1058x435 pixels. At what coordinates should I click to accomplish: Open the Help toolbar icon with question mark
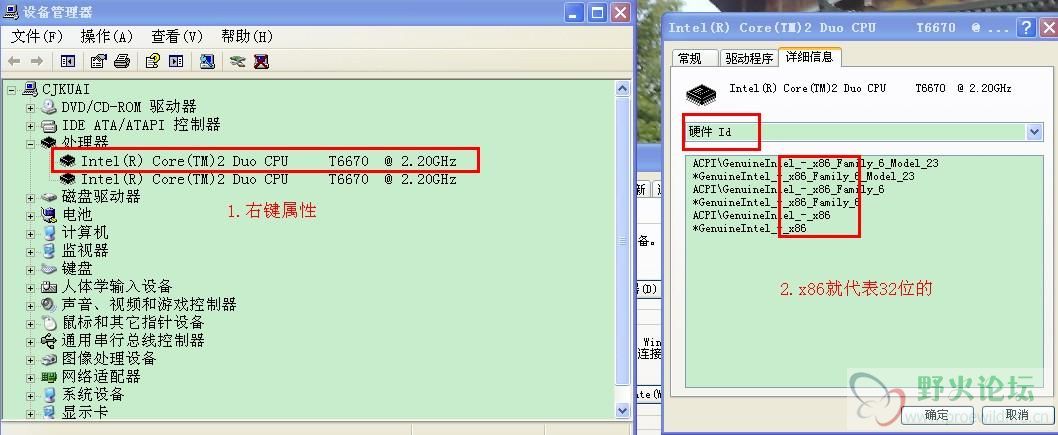[152, 61]
